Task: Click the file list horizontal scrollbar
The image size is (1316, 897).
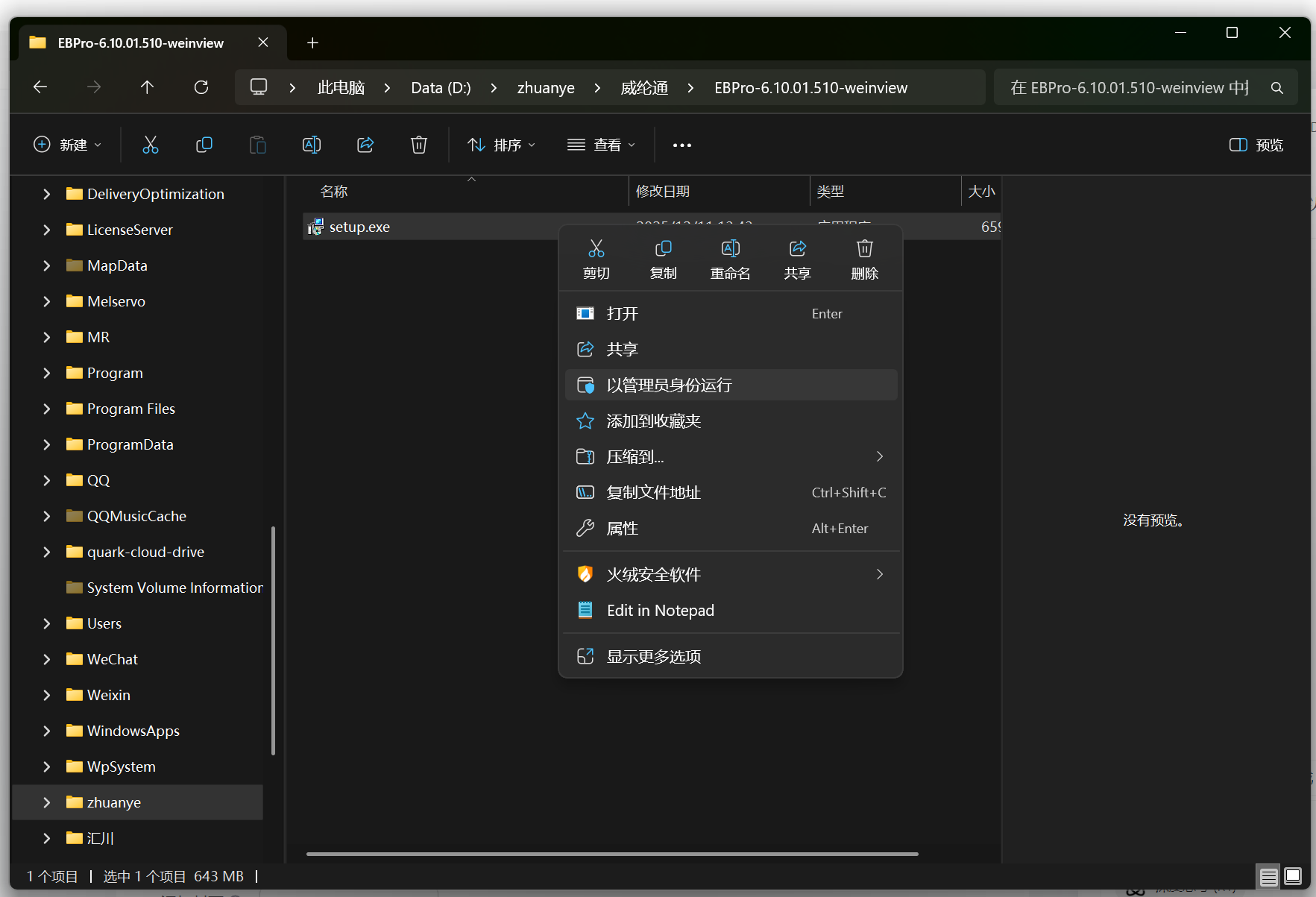Action: pyautogui.click(x=612, y=854)
